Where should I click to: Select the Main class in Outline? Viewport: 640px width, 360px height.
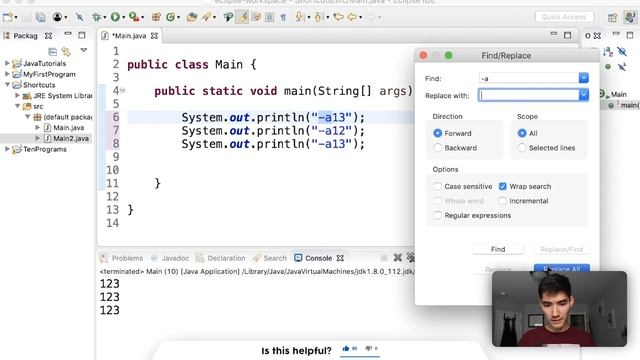coord(618,94)
